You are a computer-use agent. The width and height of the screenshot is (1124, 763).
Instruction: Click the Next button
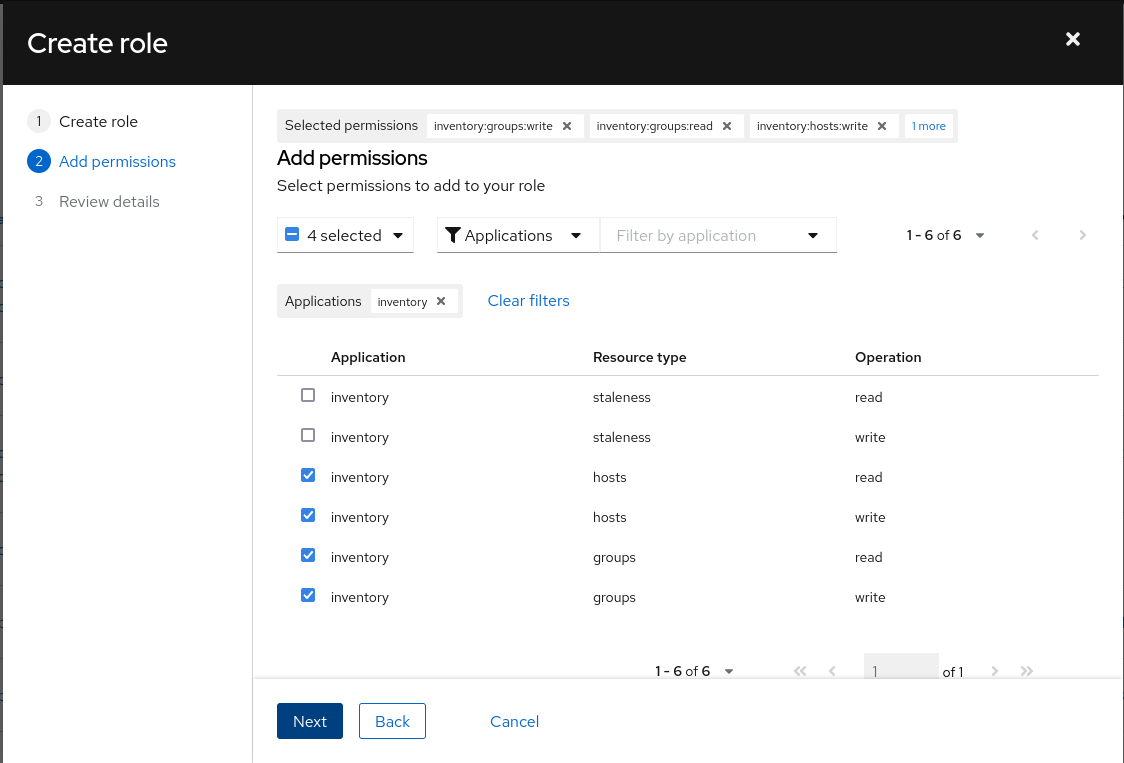click(x=309, y=721)
